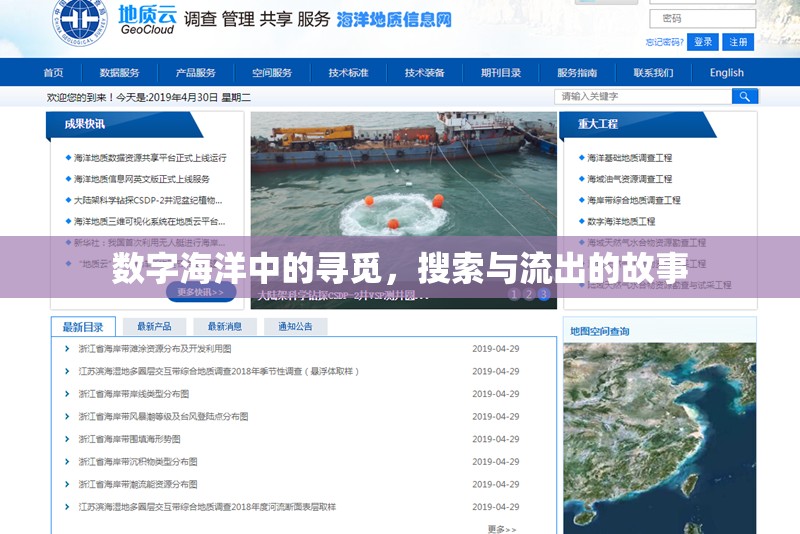Focus the 请输入关键字 search field
Viewport: 800px width, 534px height.
(x=643, y=96)
